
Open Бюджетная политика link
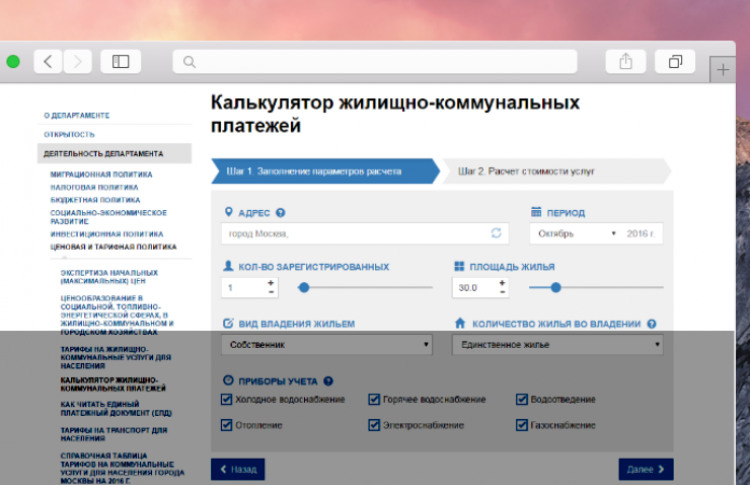[95, 200]
